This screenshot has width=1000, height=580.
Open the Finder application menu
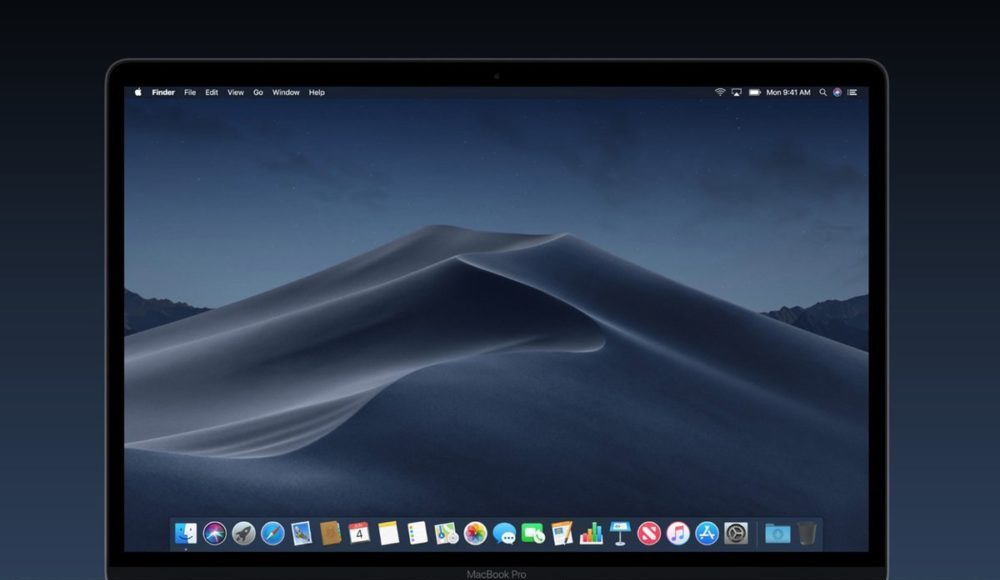point(163,93)
